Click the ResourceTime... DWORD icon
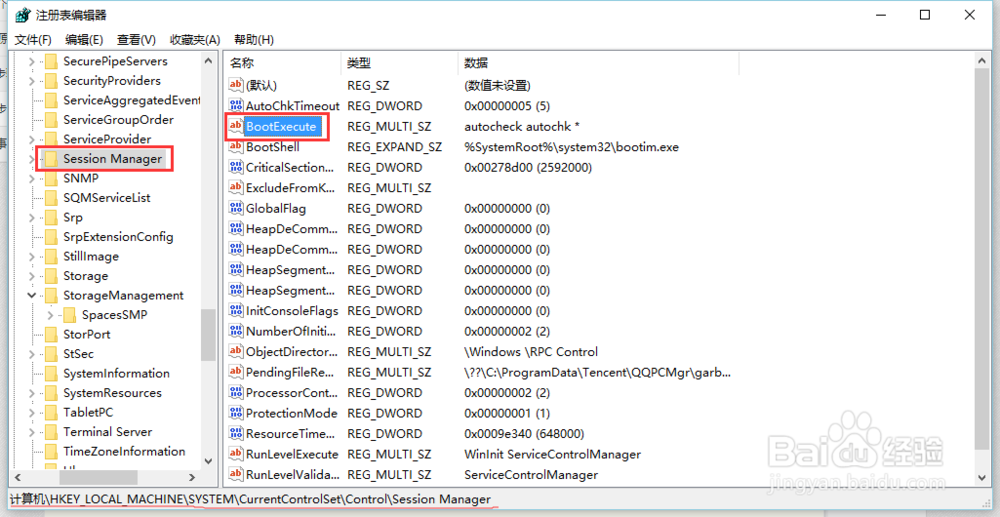Image resolution: width=1000 pixels, height=517 pixels. (x=236, y=433)
